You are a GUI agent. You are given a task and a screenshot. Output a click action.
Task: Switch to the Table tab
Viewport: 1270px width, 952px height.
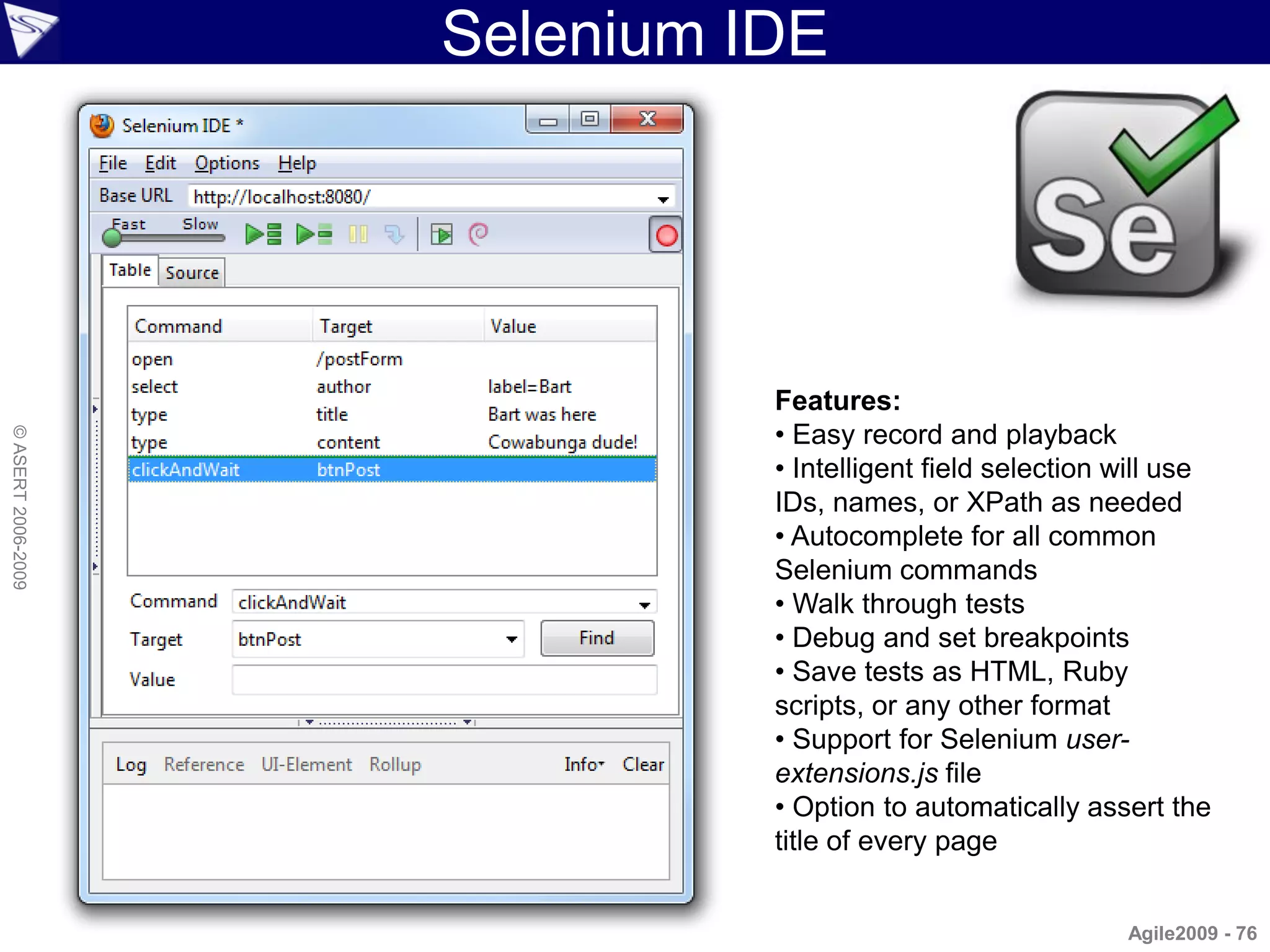[x=130, y=270]
